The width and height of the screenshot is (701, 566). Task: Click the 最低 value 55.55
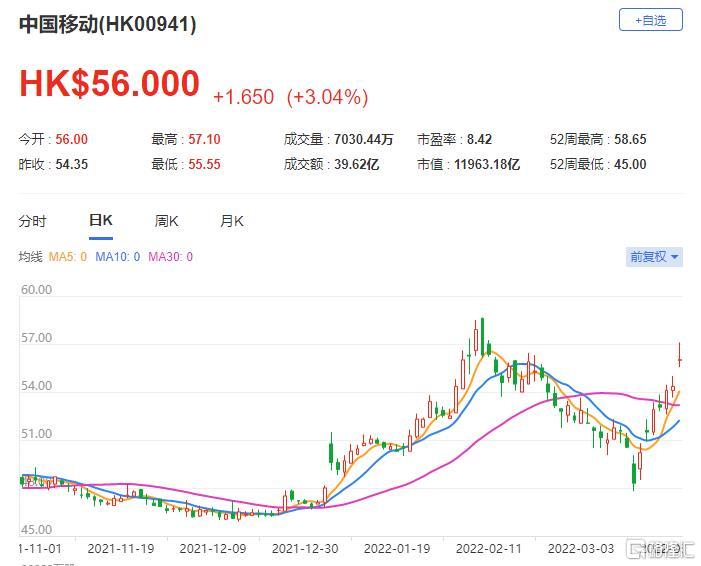[x=204, y=164]
